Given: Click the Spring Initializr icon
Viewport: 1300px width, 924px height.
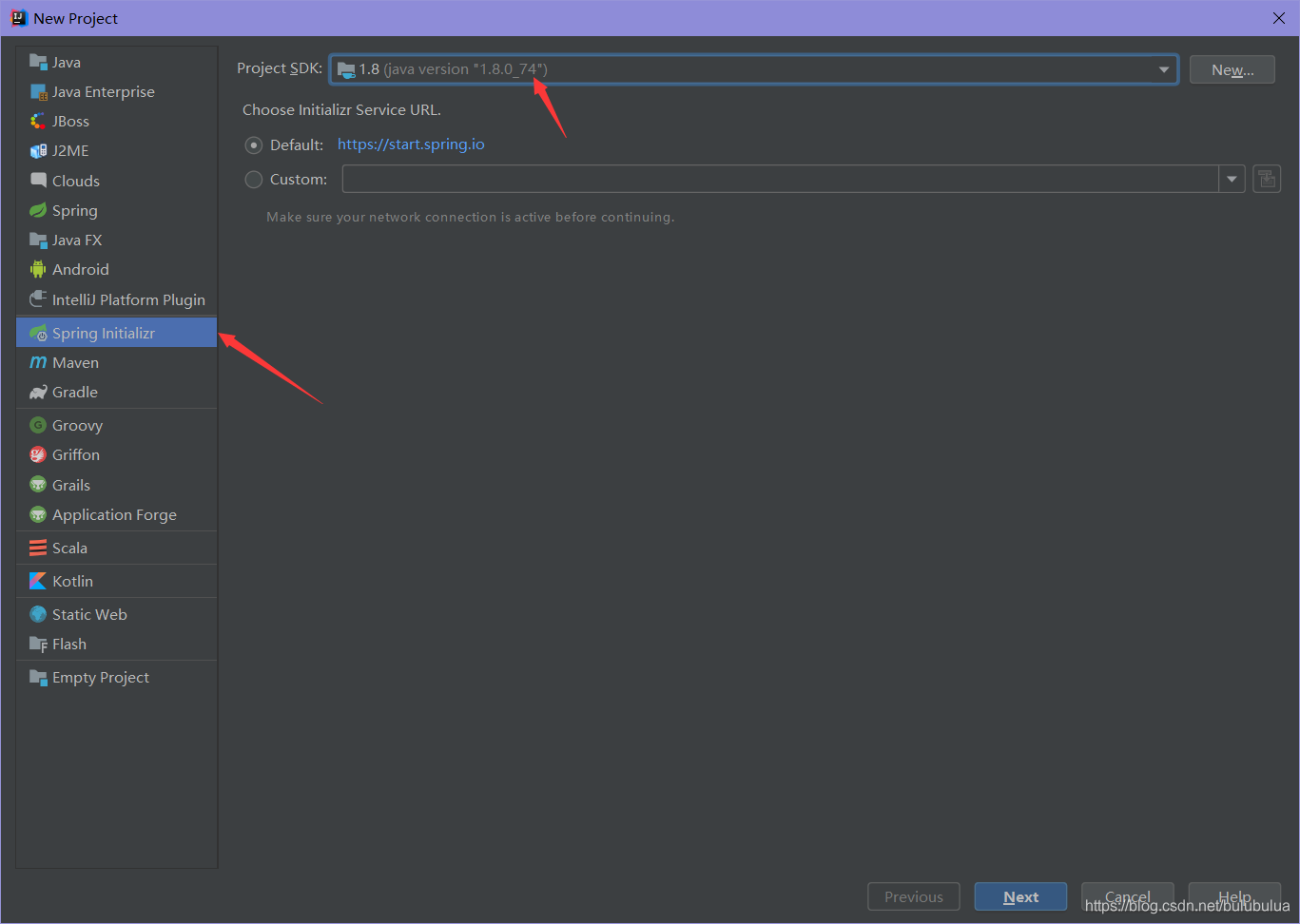Looking at the screenshot, I should (38, 333).
